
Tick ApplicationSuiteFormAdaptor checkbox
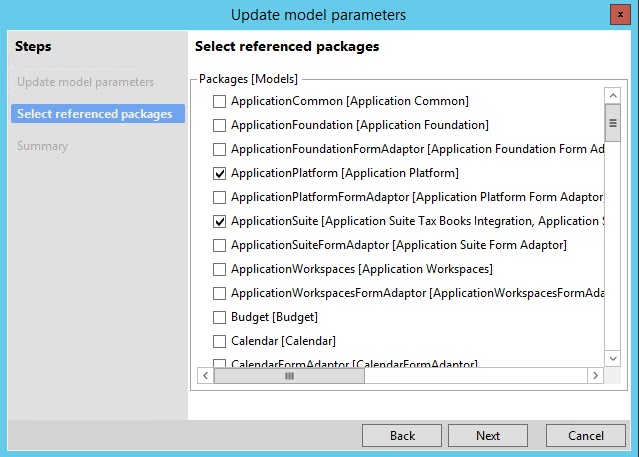[x=220, y=245]
